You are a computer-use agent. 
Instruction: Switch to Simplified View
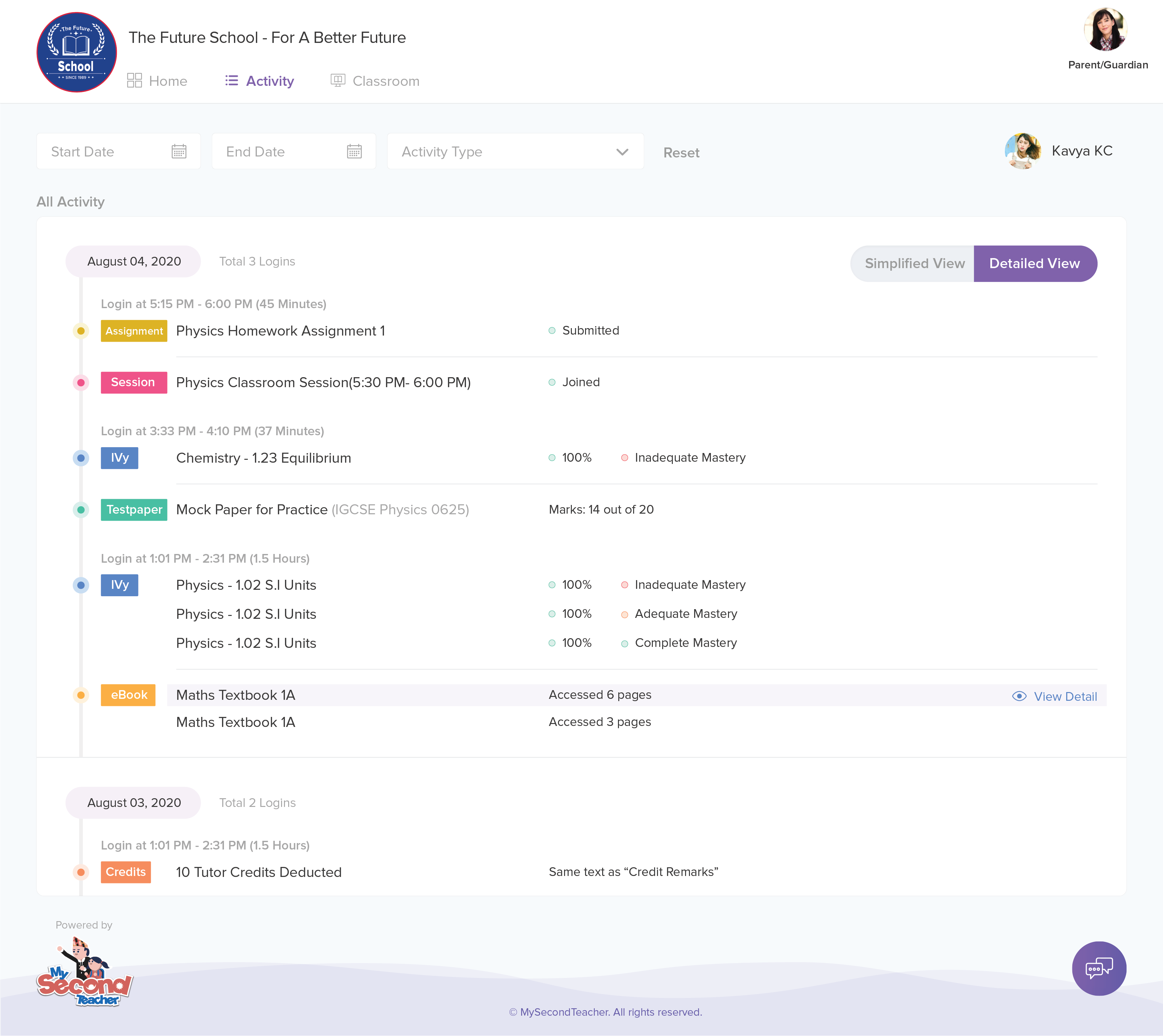click(x=913, y=264)
